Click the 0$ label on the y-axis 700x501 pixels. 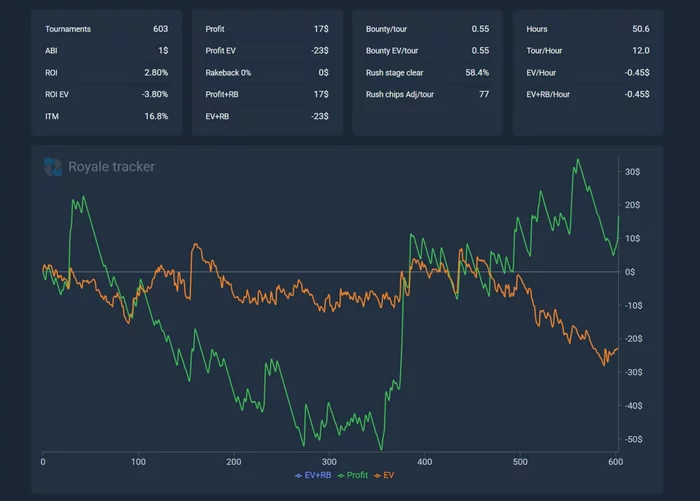click(631, 272)
